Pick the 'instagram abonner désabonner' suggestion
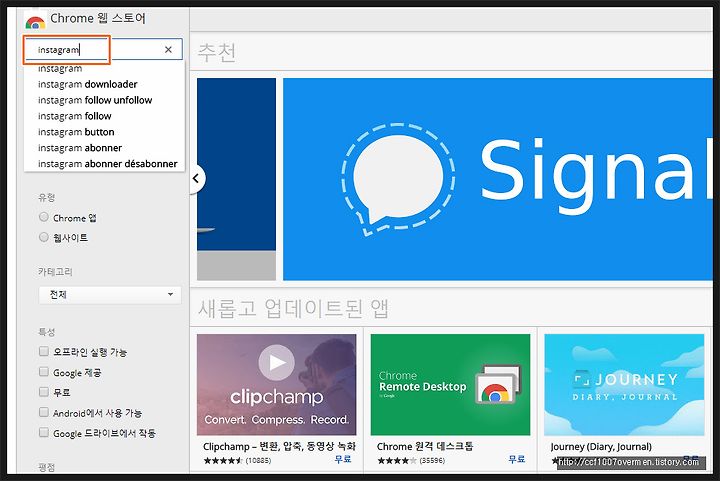Viewport: 720px width, 481px height. (107, 164)
